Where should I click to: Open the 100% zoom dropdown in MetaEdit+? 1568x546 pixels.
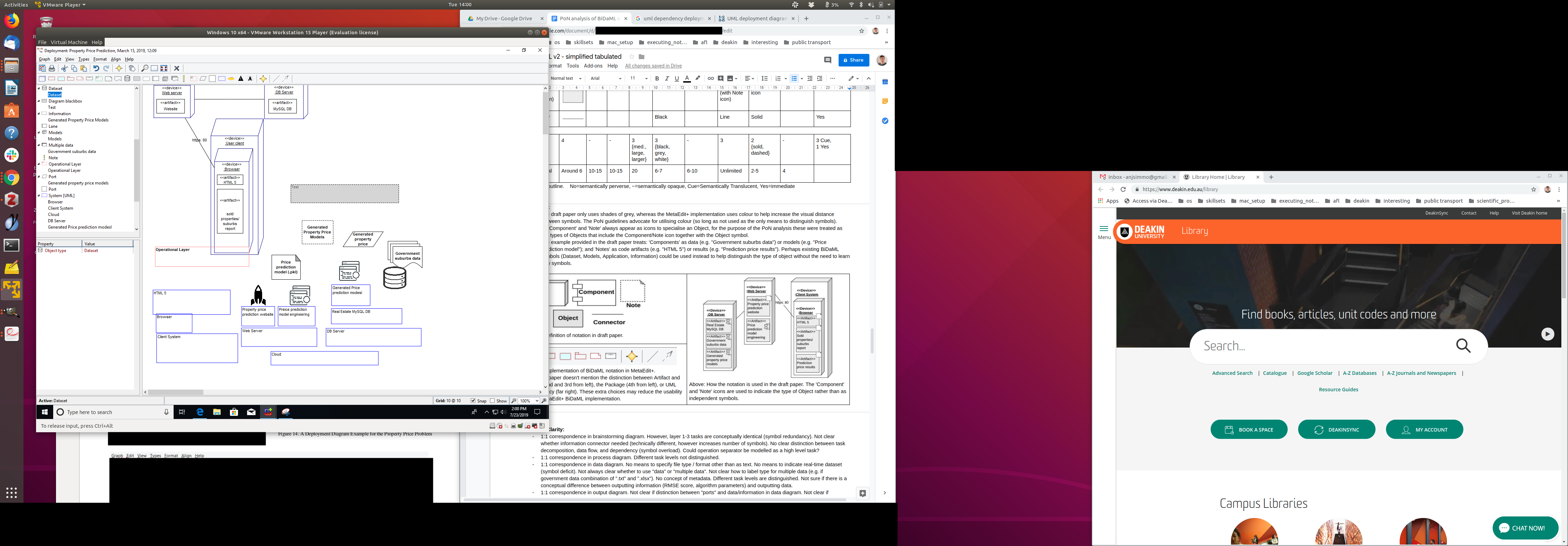pyautogui.click(x=536, y=401)
